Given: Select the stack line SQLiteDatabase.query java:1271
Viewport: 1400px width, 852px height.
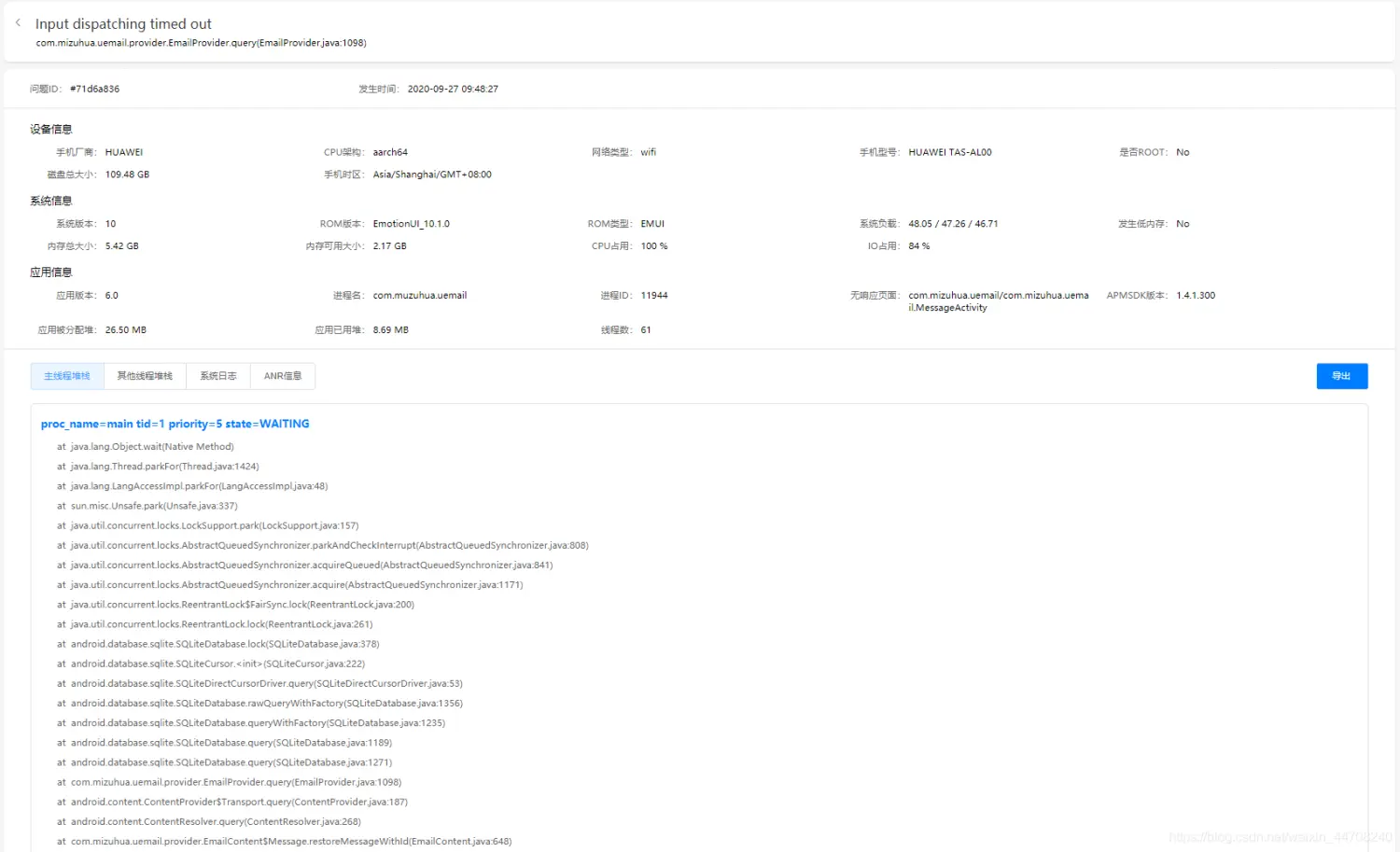Looking at the screenshot, I should 224,762.
